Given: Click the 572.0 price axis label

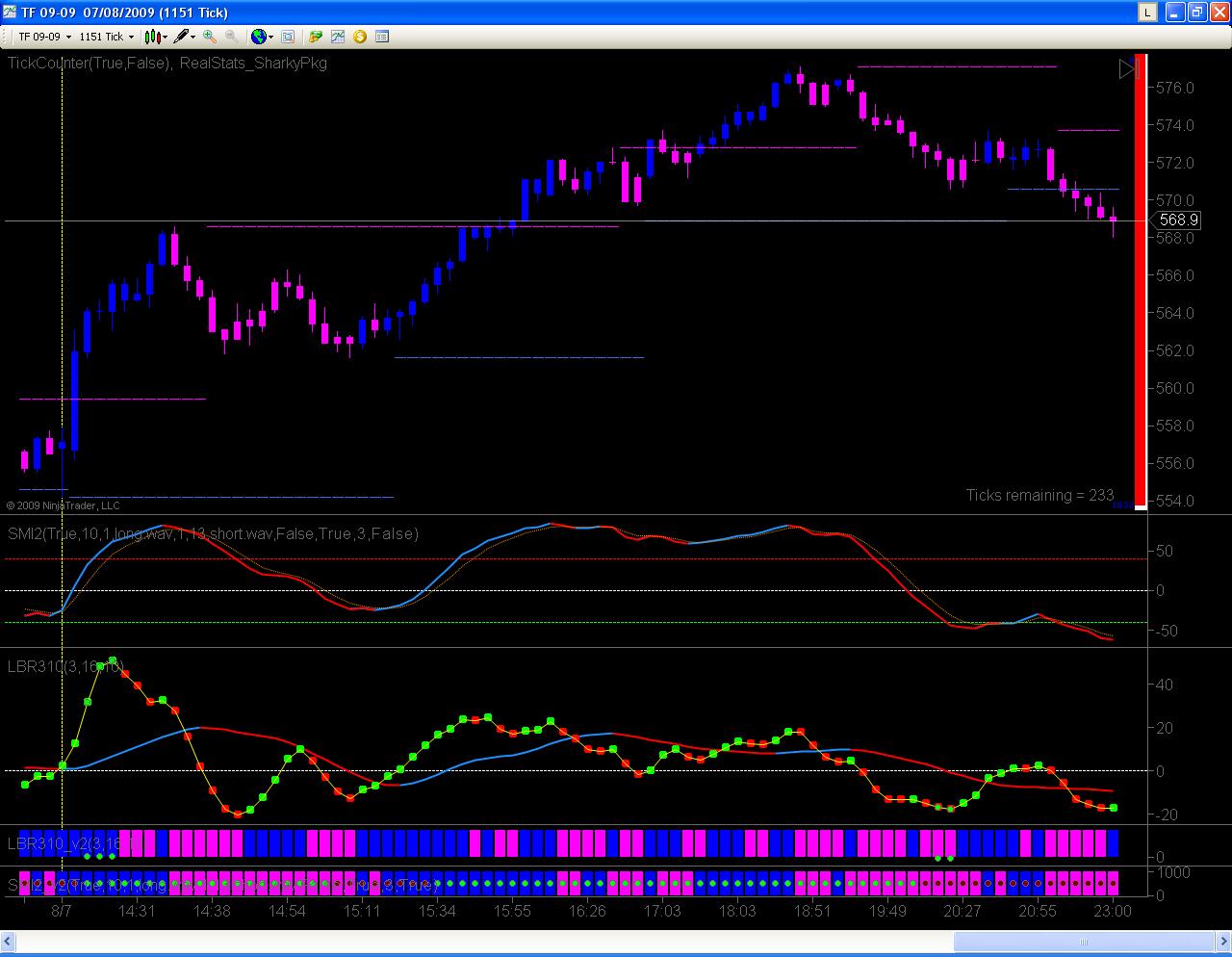Looking at the screenshot, I should [x=1175, y=163].
